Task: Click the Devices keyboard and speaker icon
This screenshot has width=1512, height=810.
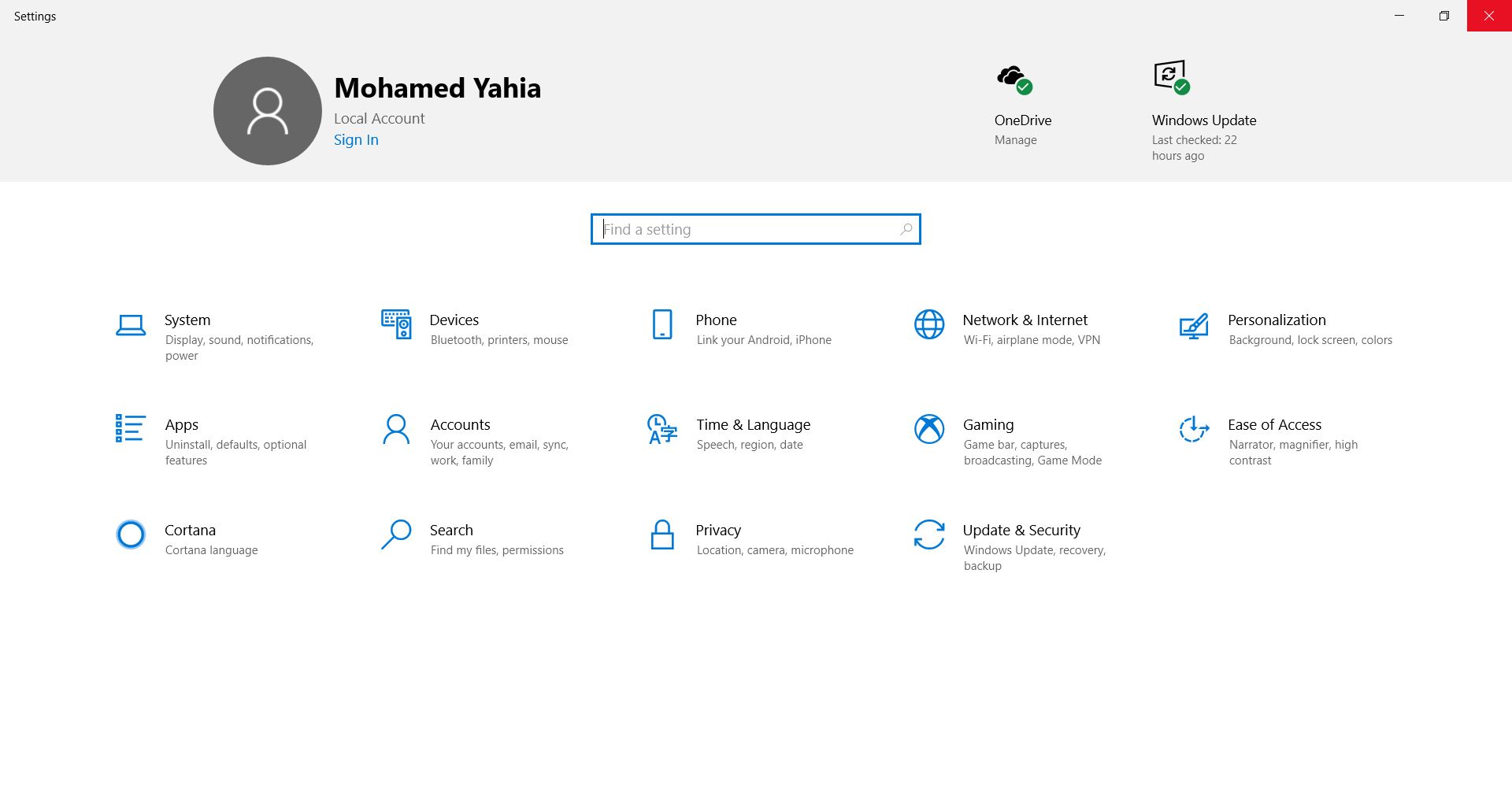Action: (396, 324)
